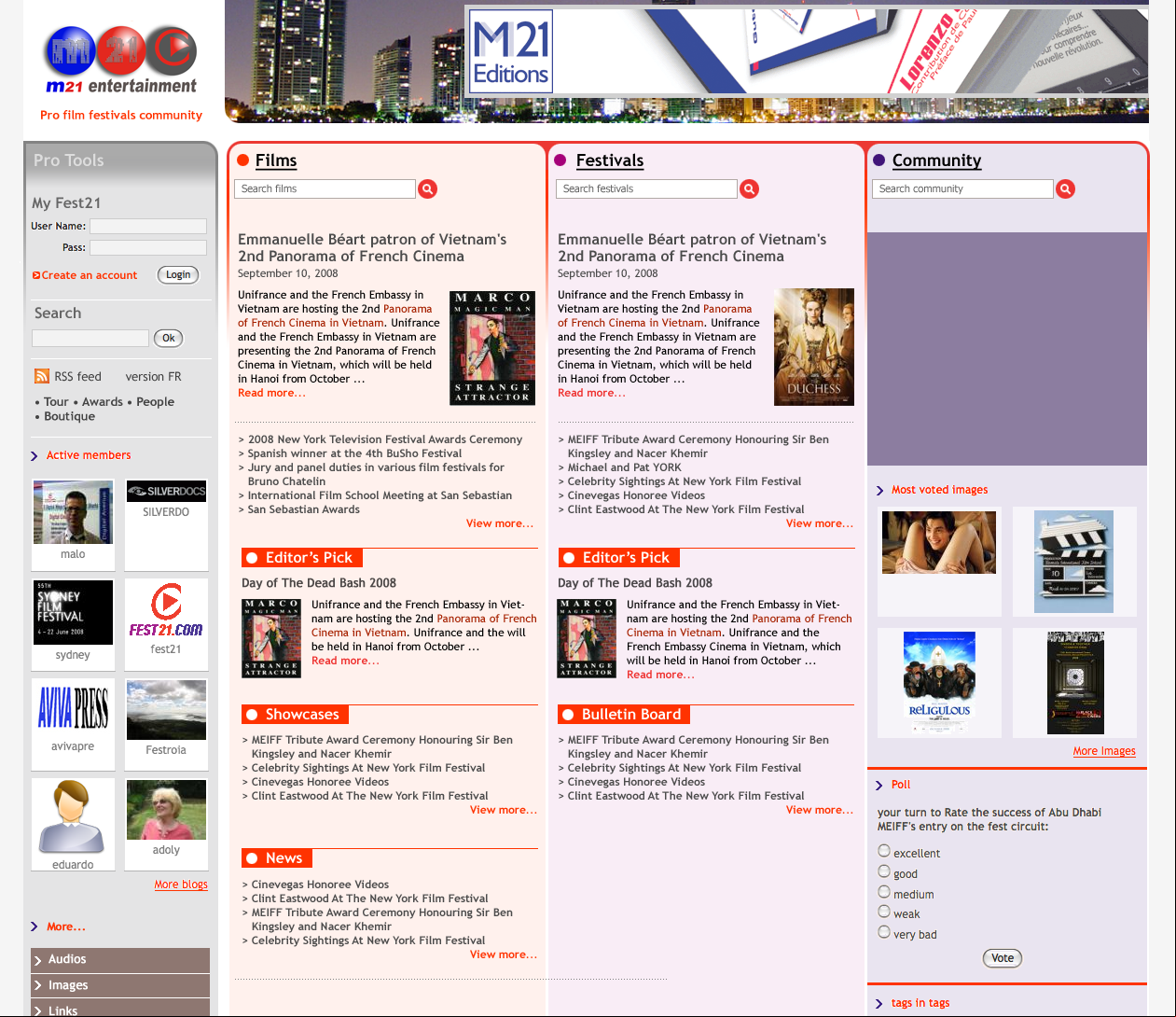Click the m21 entertainment logo
1176x1017 pixels.
point(121,61)
